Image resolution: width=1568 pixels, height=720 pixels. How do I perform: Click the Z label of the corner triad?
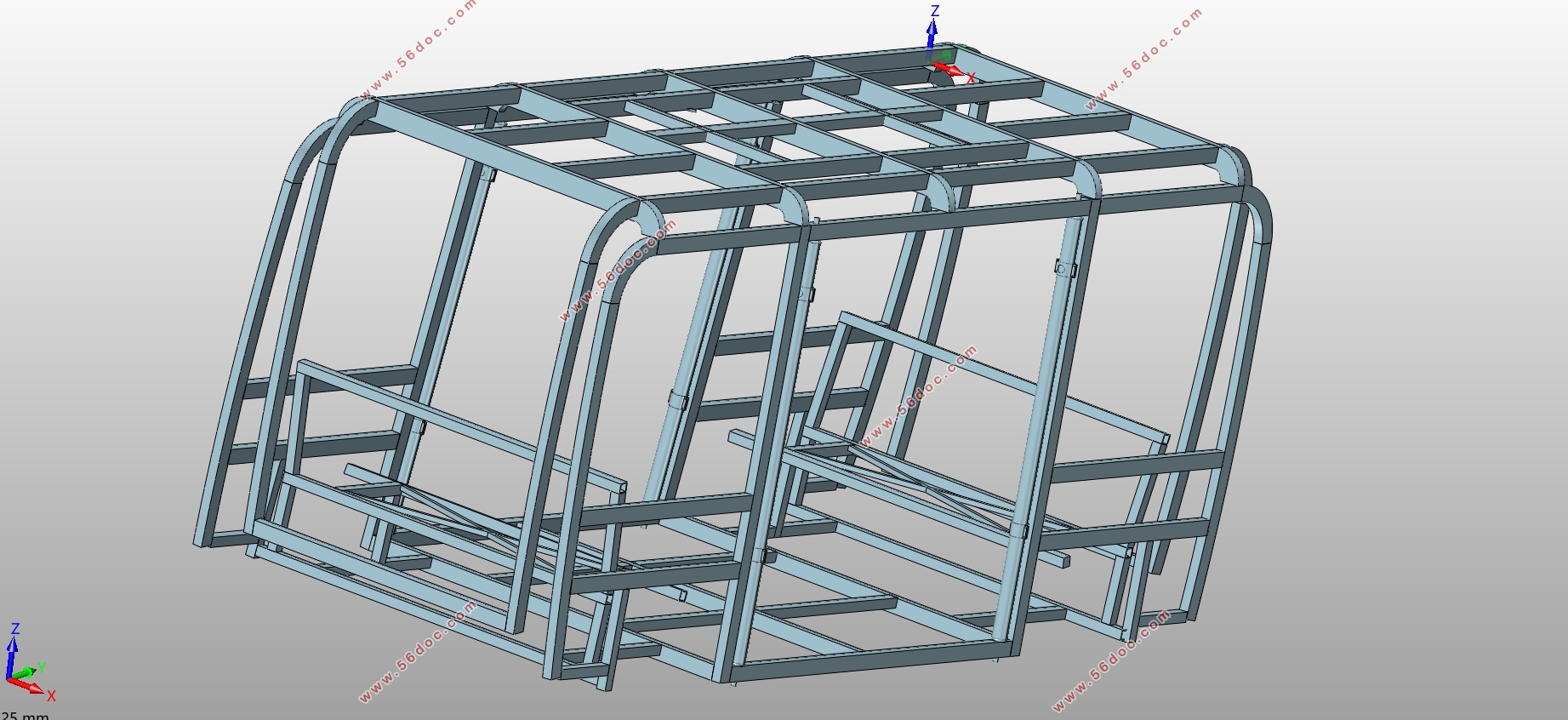(14, 629)
